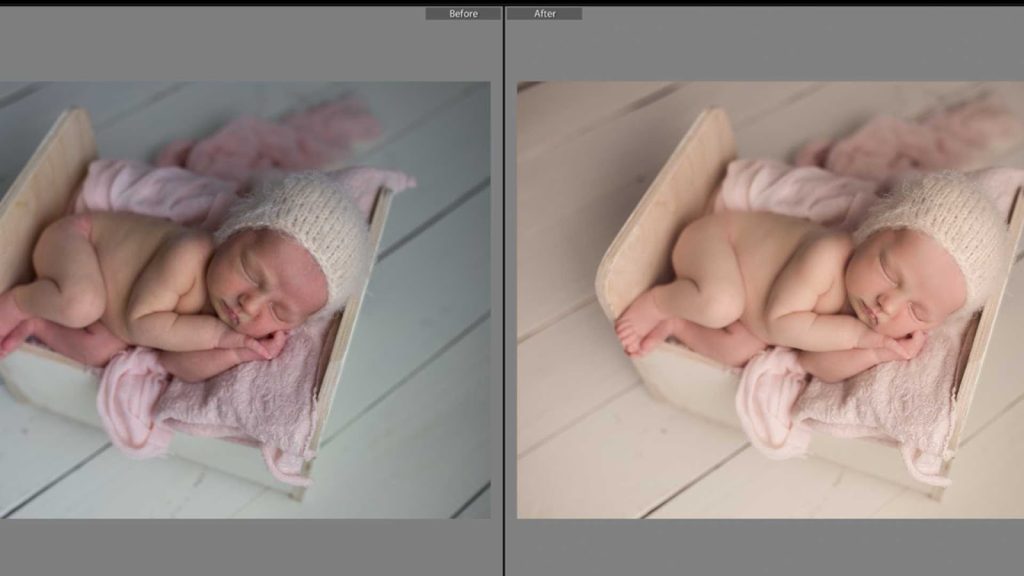This screenshot has width=1024, height=576.
Task: Click the baby's face in Before photo
Action: (270, 290)
